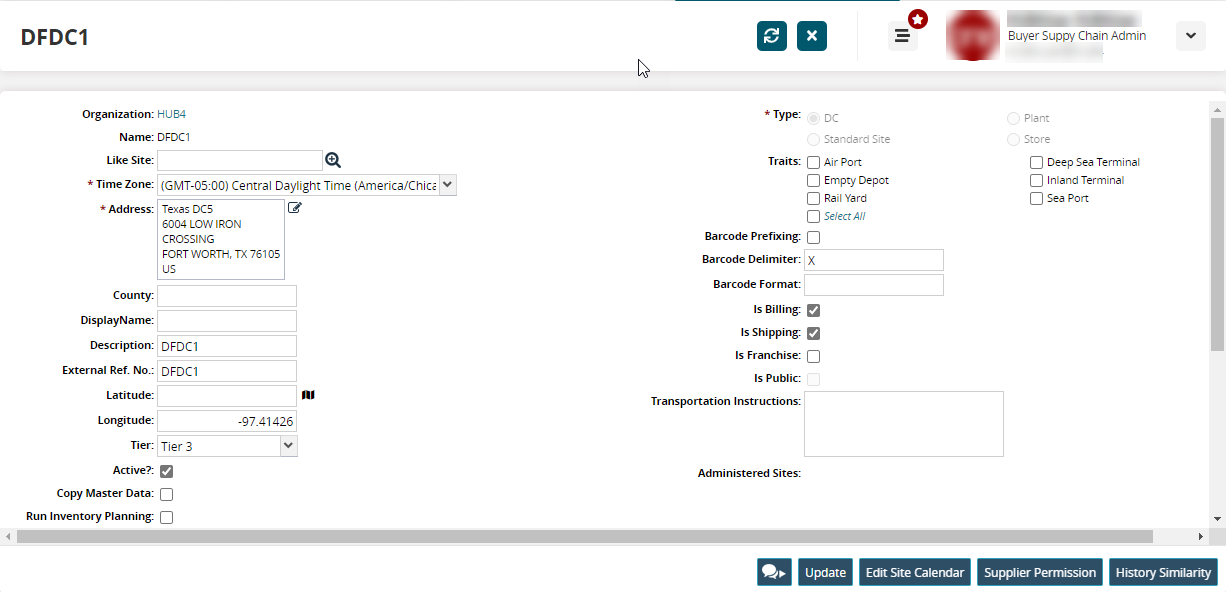Click the Buyer Suppy Chain Admin text

point(1077,36)
